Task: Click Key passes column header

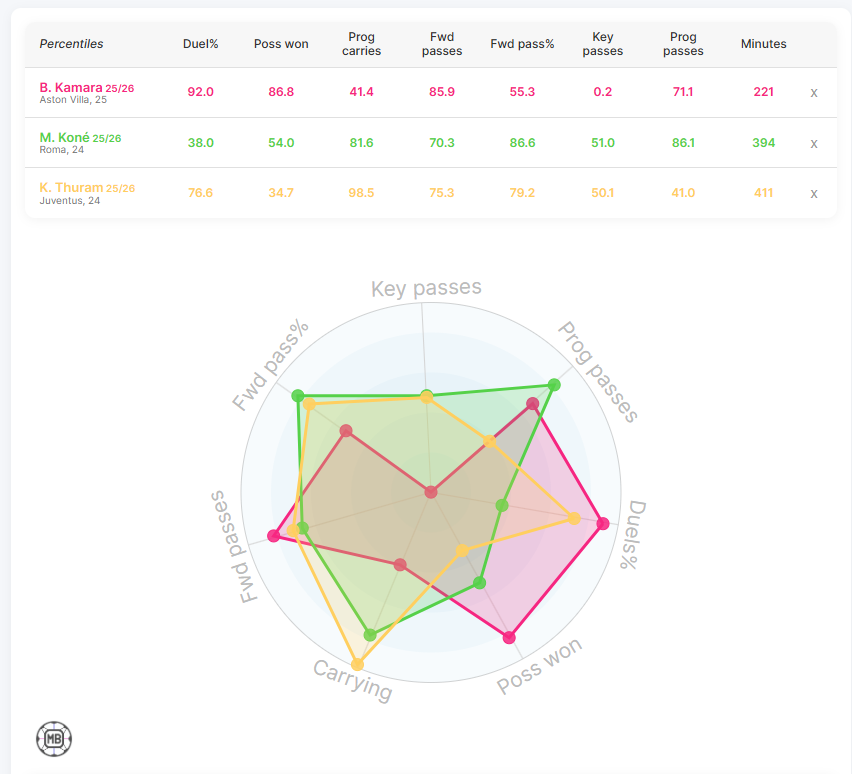Action: [x=603, y=44]
